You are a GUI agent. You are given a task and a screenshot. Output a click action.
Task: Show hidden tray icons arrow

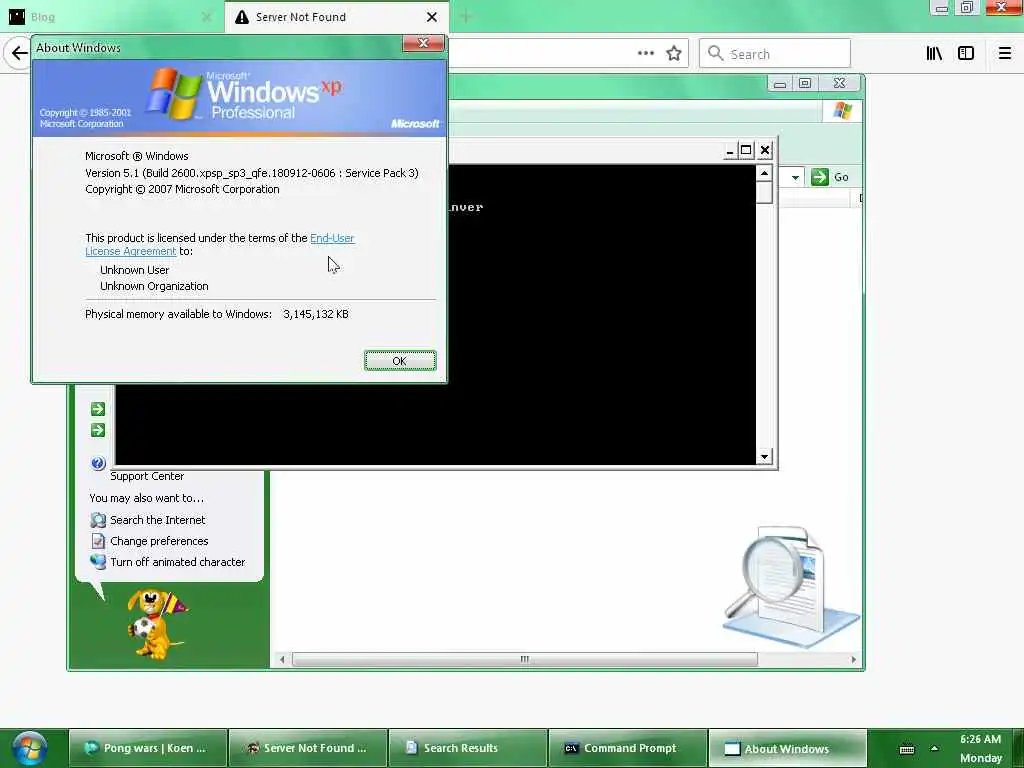pos(935,749)
